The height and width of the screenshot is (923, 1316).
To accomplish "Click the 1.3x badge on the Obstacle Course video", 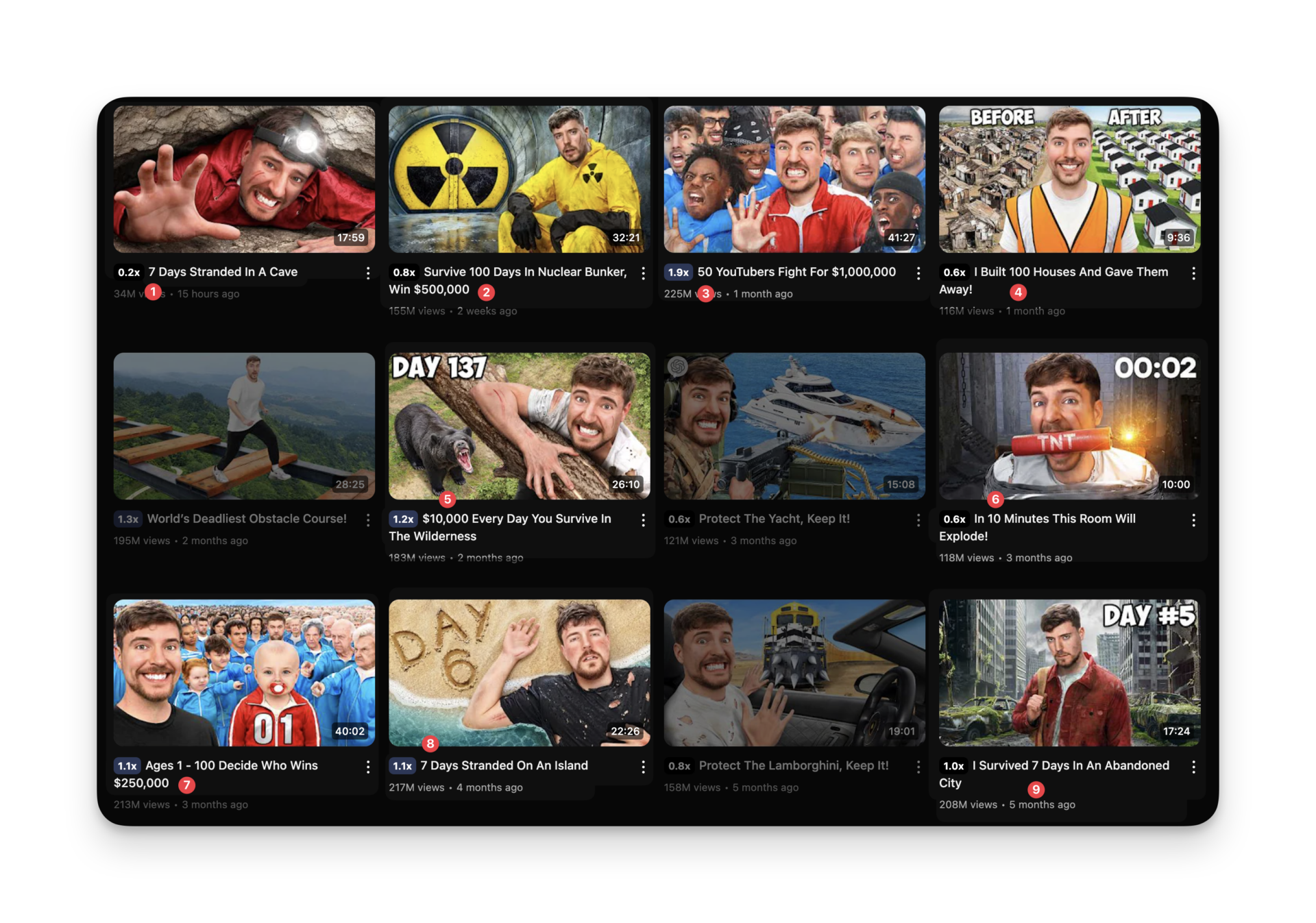I will click(x=127, y=519).
